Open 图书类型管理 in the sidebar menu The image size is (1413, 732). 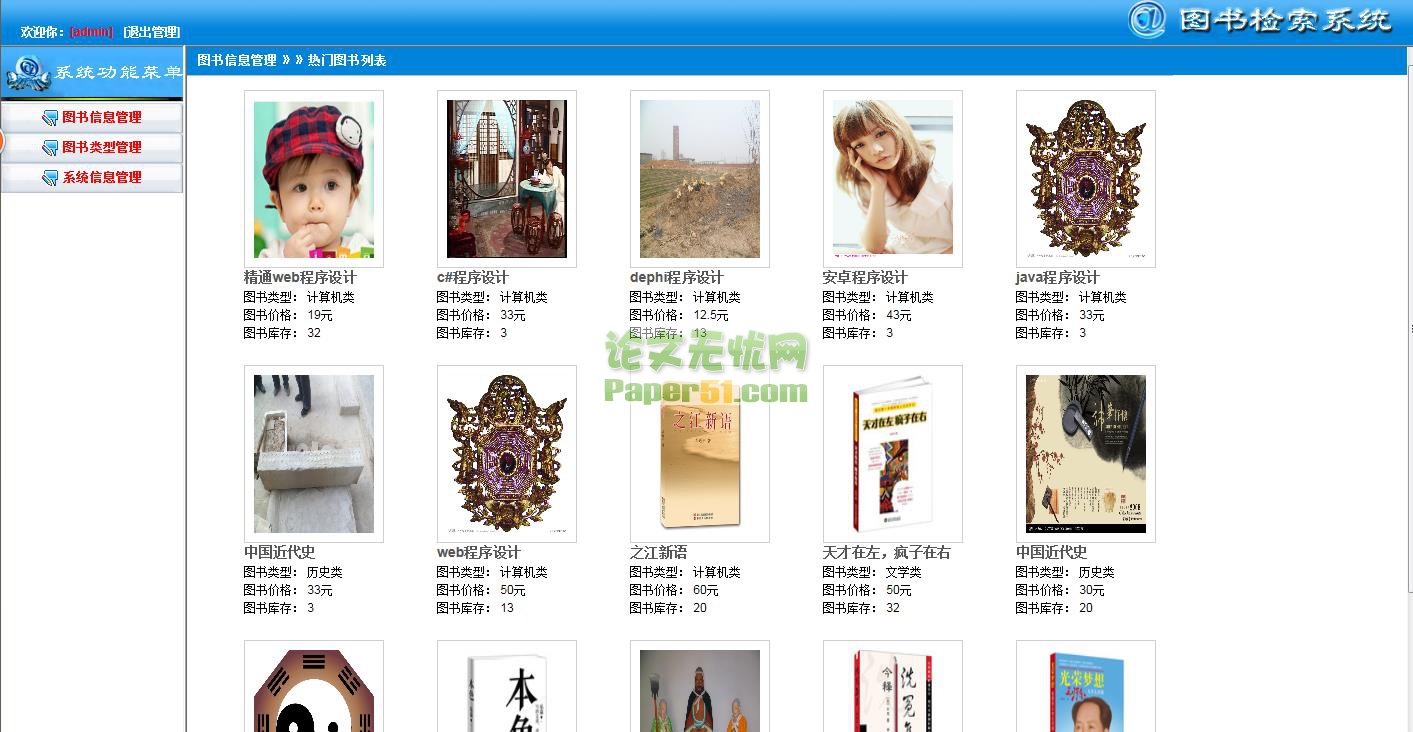tap(102, 147)
